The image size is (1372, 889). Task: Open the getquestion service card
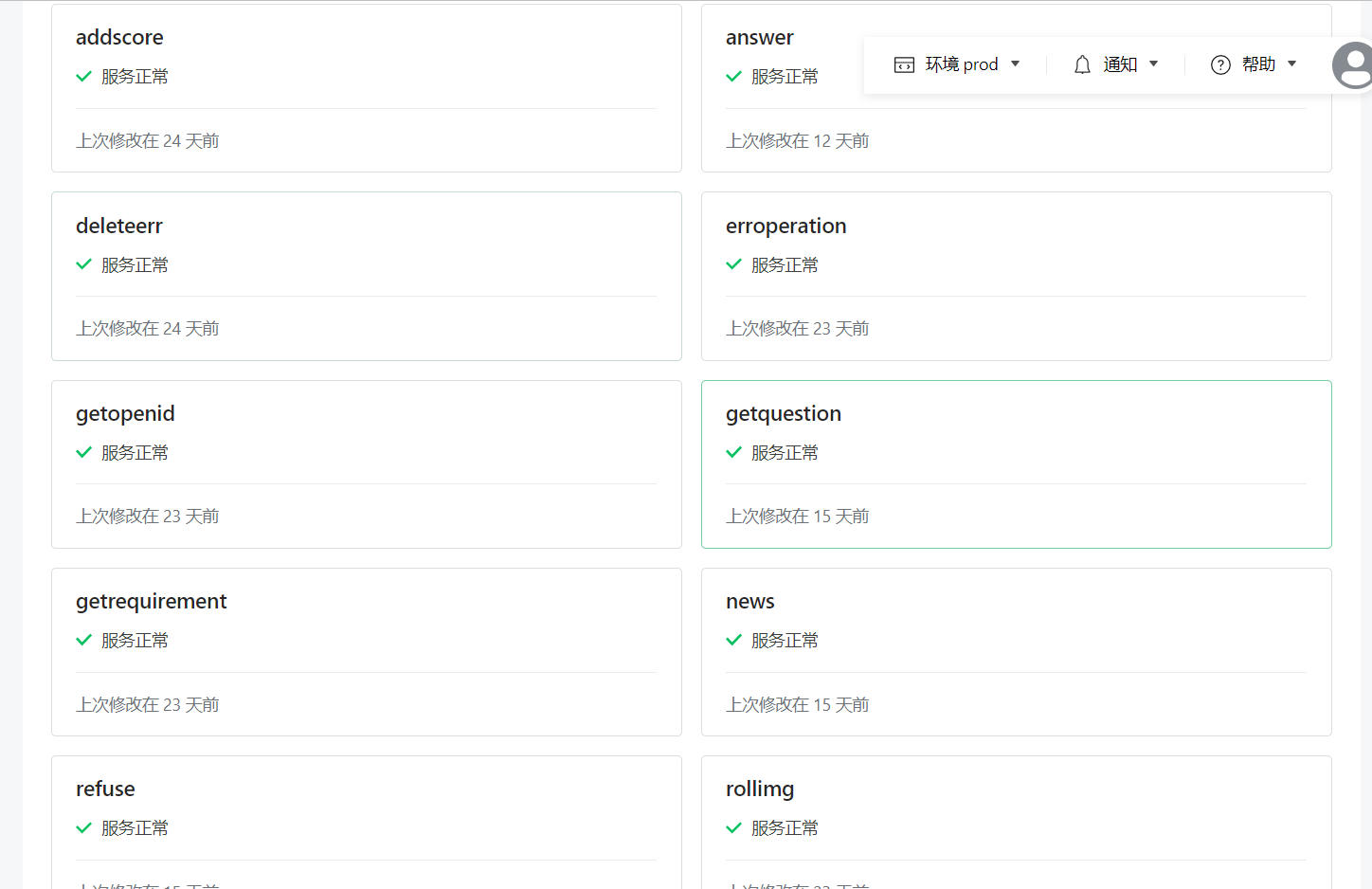pos(1017,464)
